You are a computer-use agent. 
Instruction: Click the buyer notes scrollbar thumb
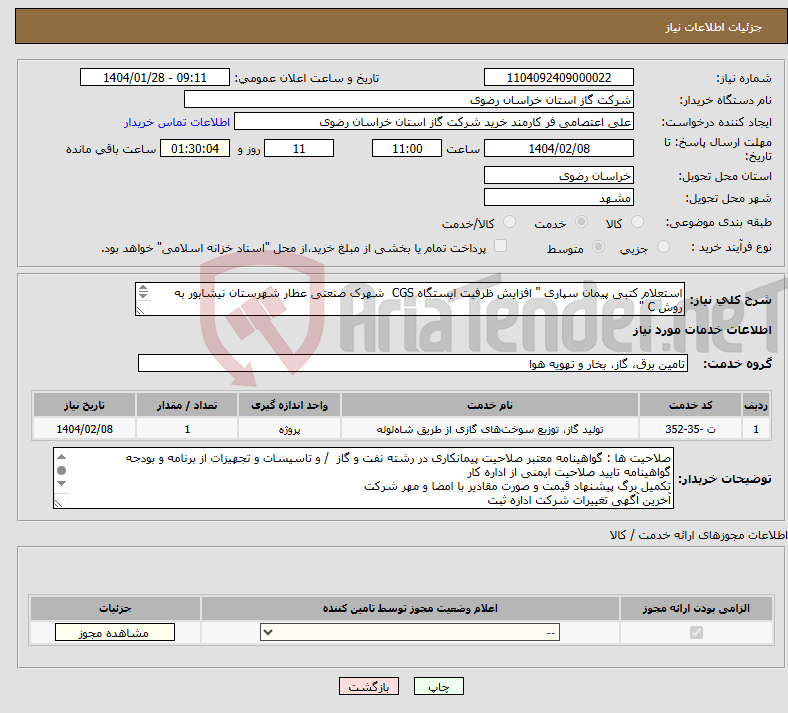point(61,470)
